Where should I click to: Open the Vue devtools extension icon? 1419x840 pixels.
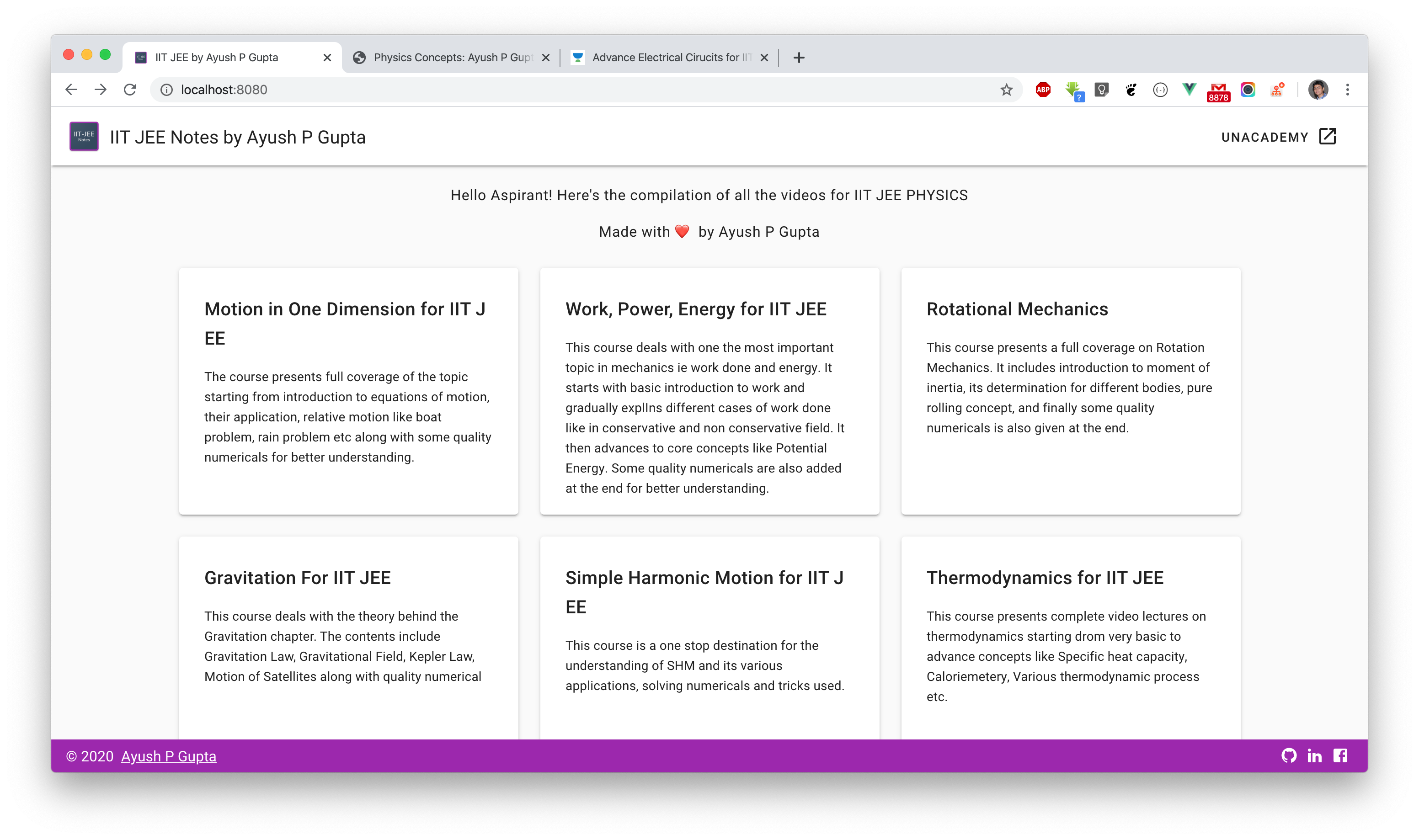1189,90
